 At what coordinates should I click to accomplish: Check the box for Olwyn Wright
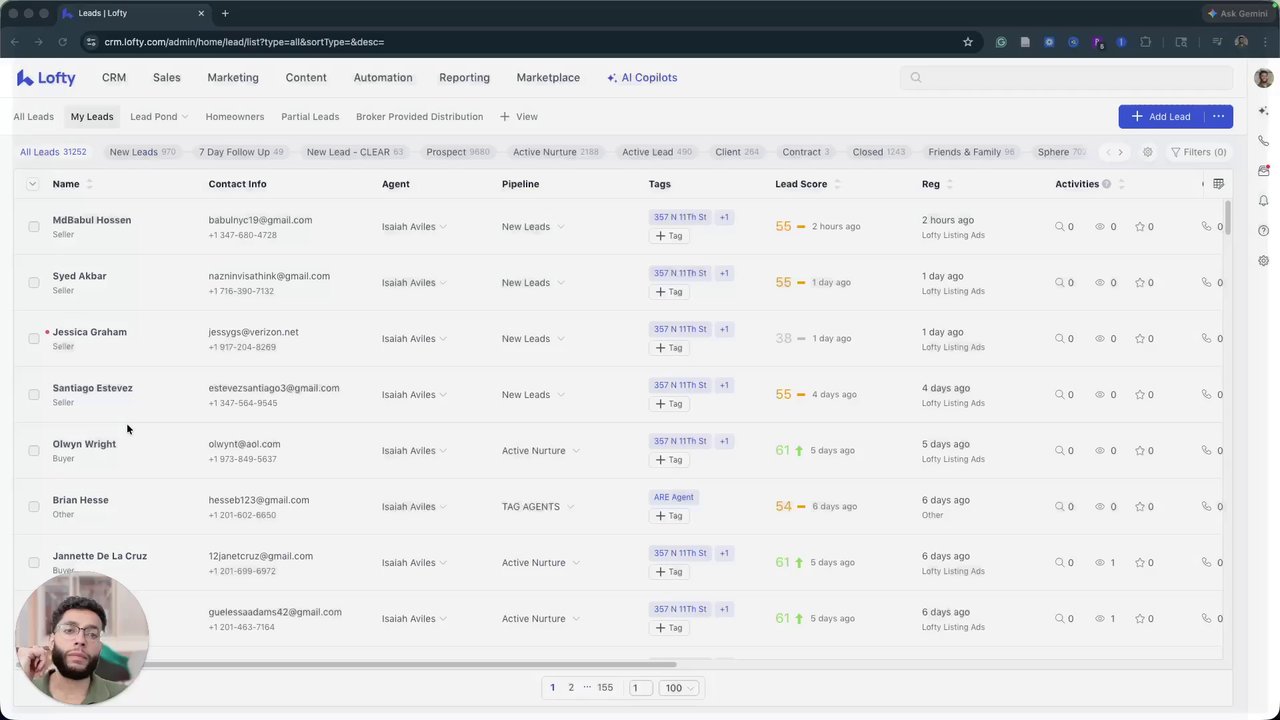point(34,451)
